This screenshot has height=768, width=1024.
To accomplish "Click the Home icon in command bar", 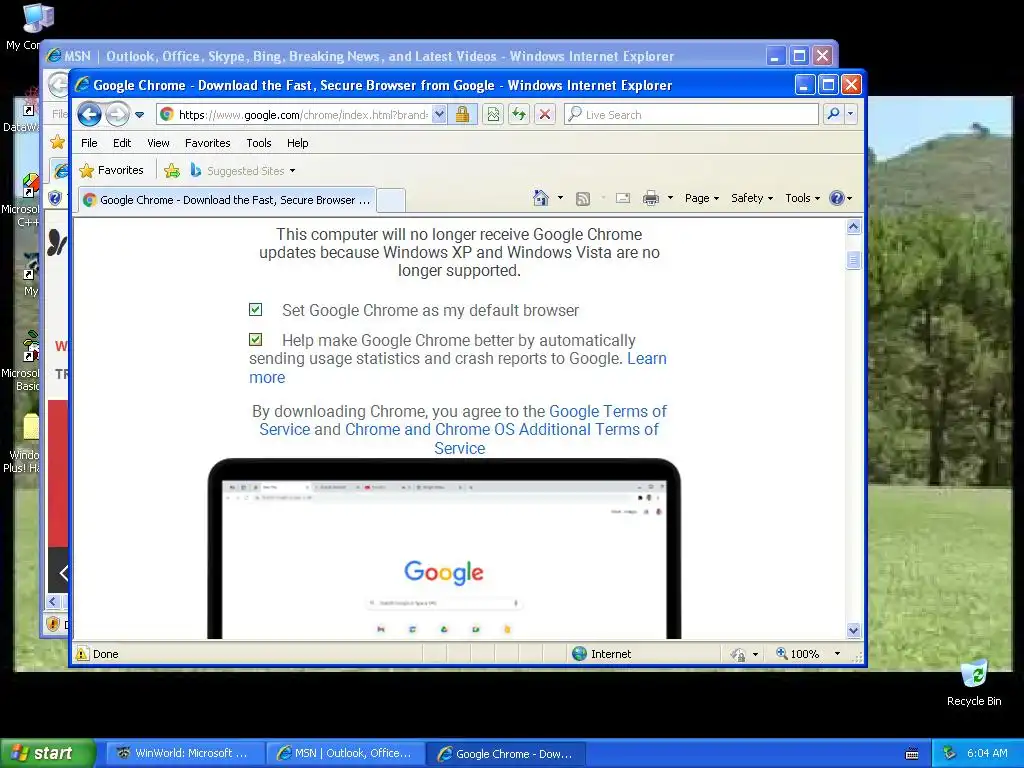I will tap(541, 198).
